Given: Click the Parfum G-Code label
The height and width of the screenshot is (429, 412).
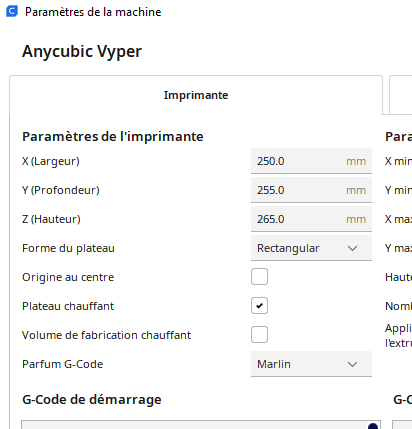Looking at the screenshot, I should click(x=63, y=364).
